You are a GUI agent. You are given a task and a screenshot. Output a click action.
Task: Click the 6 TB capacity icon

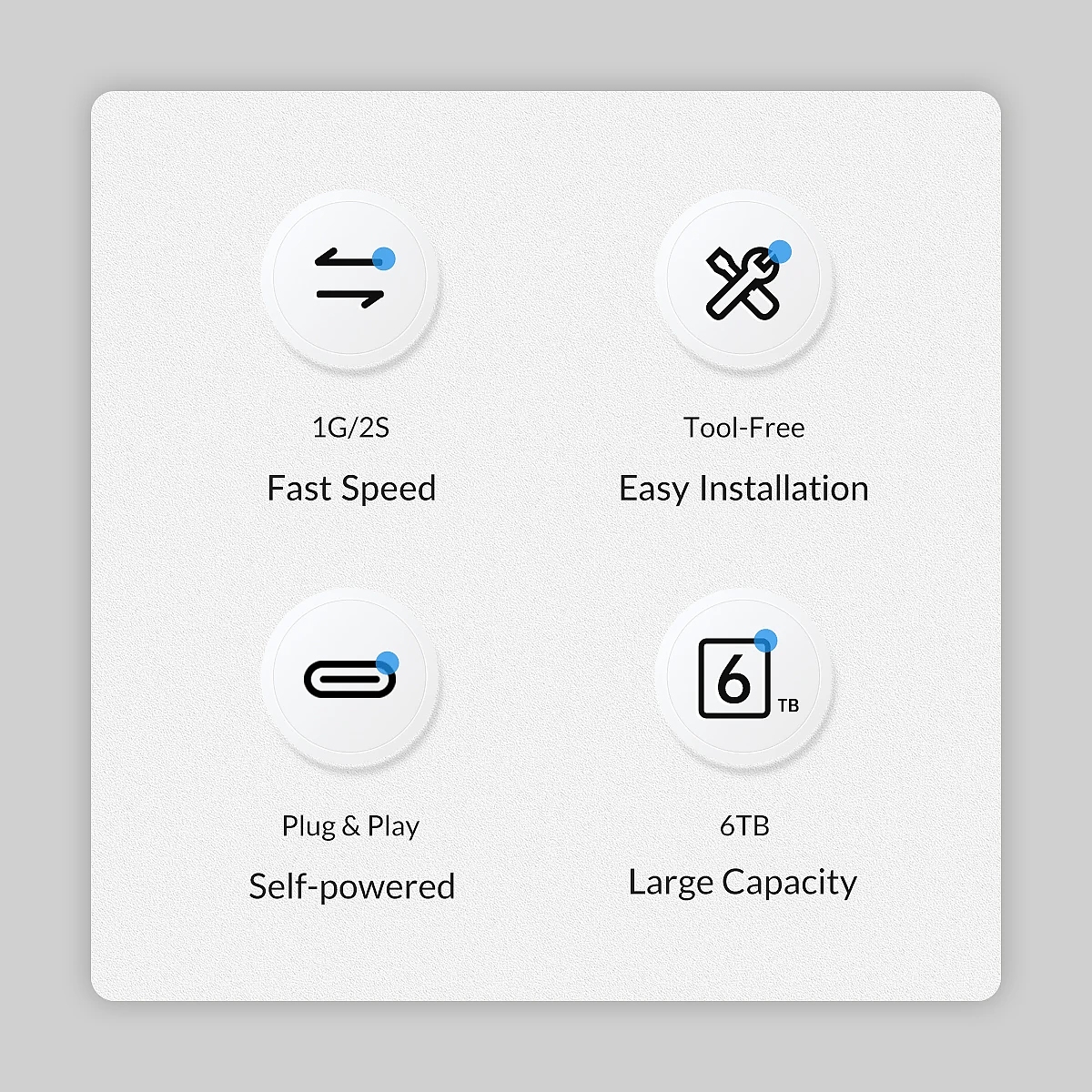pos(747,677)
